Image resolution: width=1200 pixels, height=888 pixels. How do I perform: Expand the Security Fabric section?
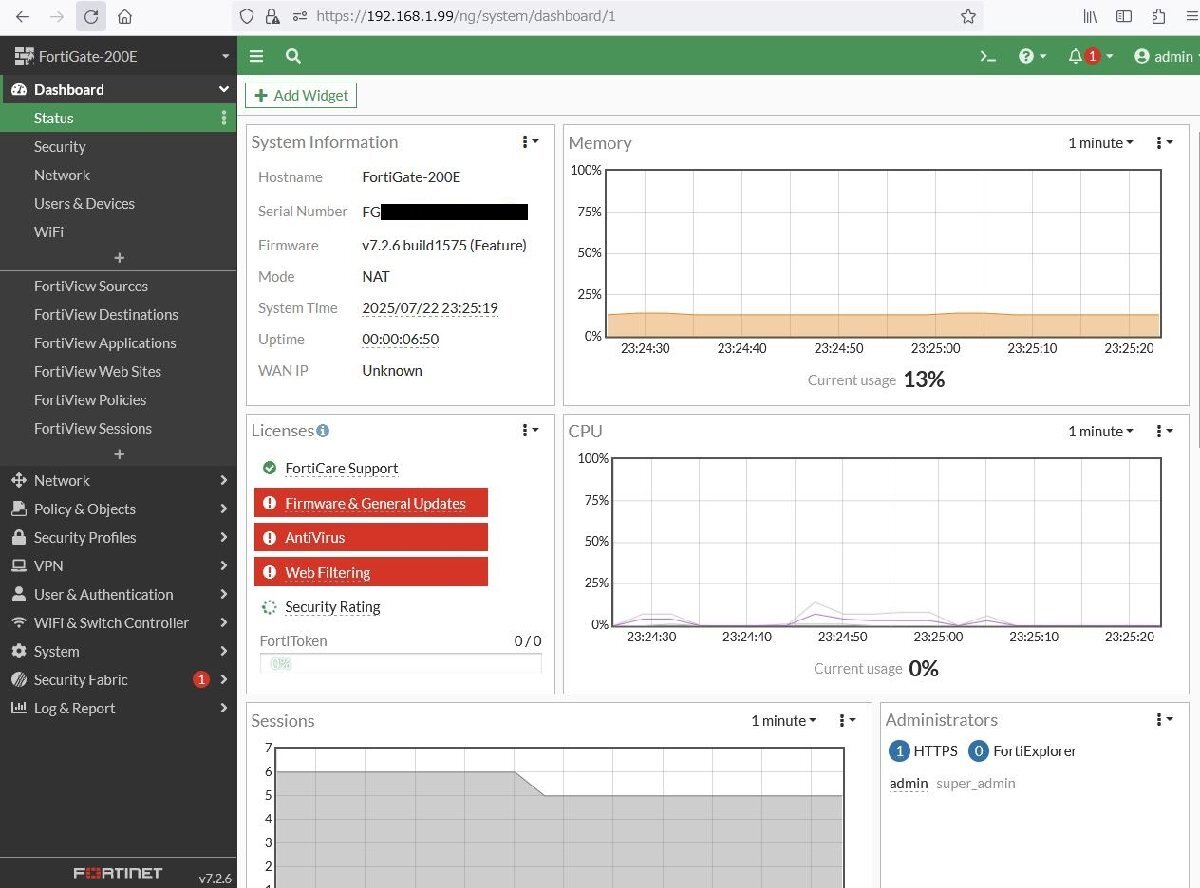(119, 679)
